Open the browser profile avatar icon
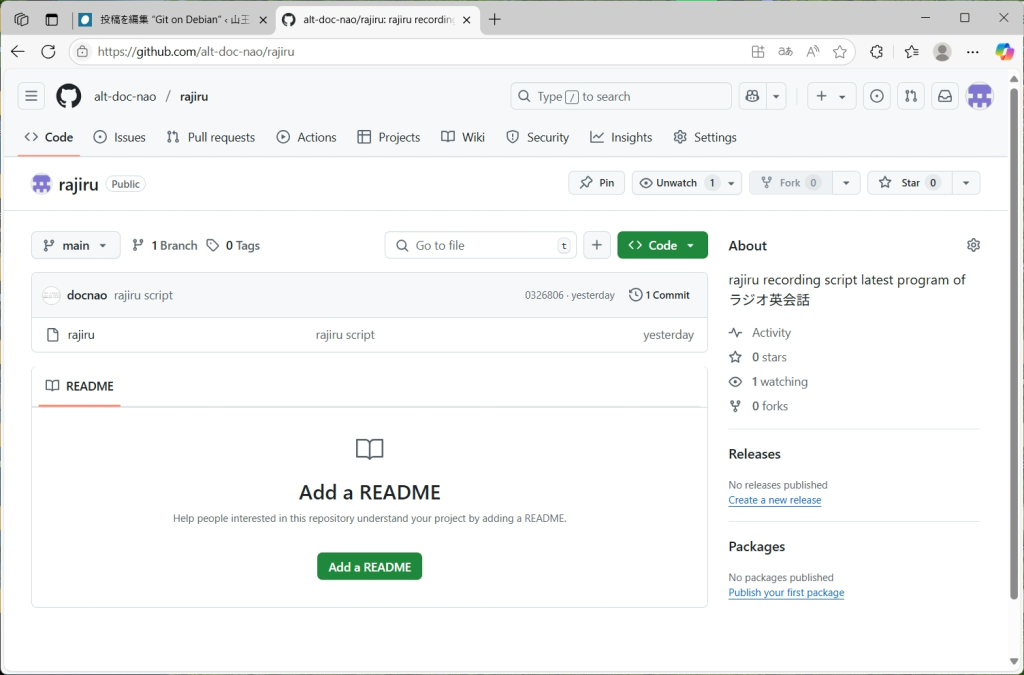Image resolution: width=1024 pixels, height=675 pixels. 942,52
